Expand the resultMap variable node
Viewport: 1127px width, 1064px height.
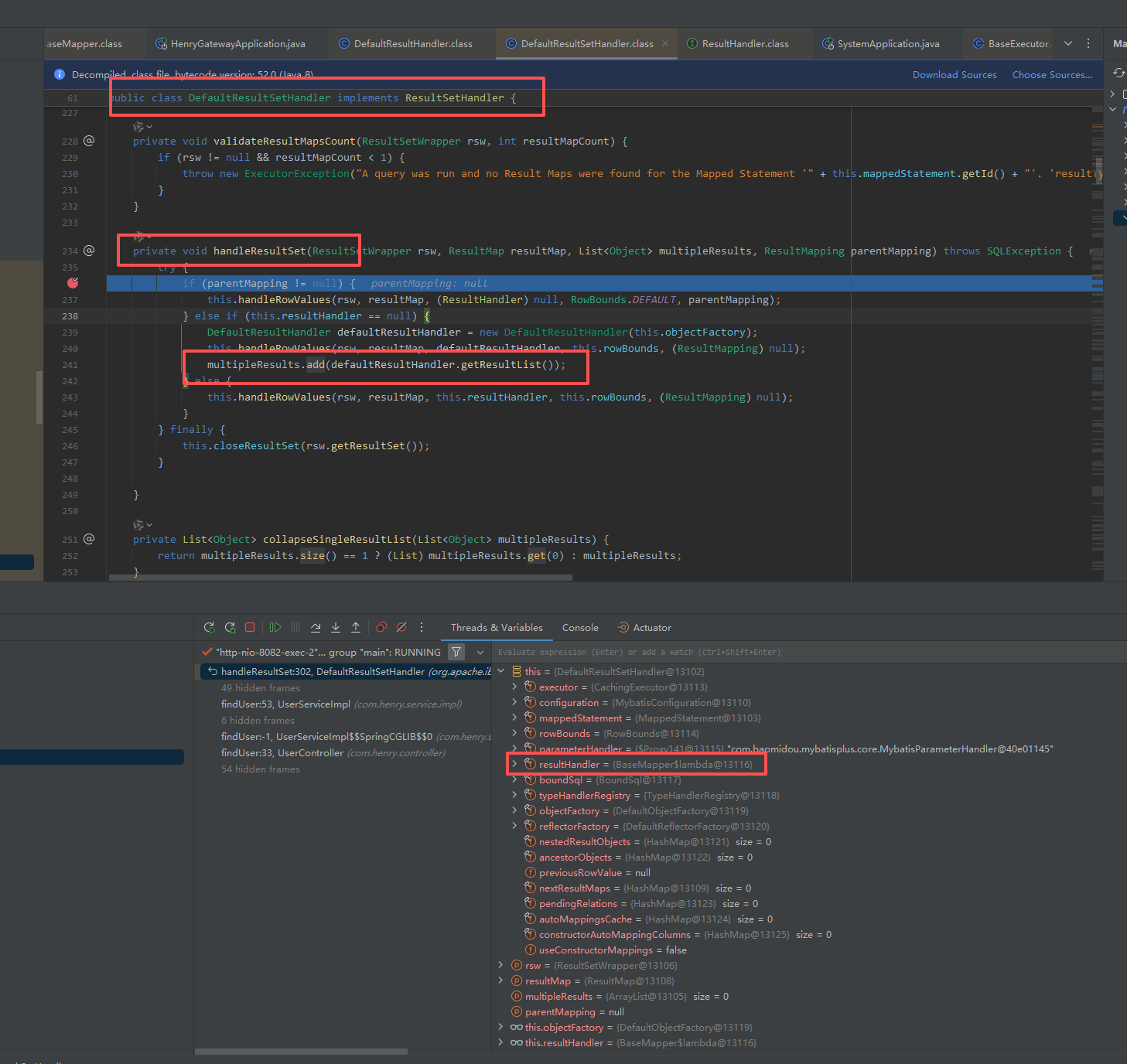(x=501, y=980)
